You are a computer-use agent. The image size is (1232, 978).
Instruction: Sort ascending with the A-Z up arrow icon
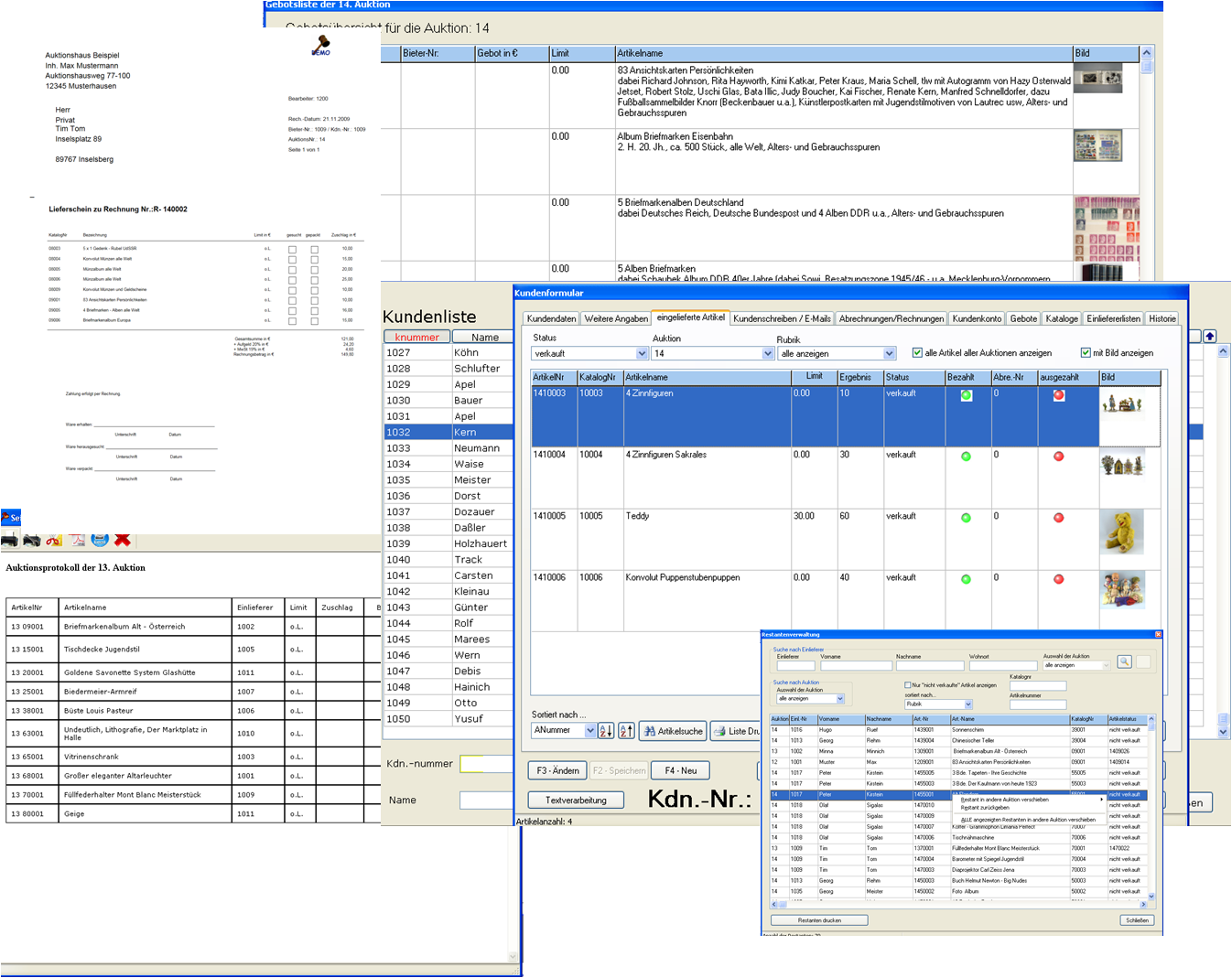coord(626,731)
